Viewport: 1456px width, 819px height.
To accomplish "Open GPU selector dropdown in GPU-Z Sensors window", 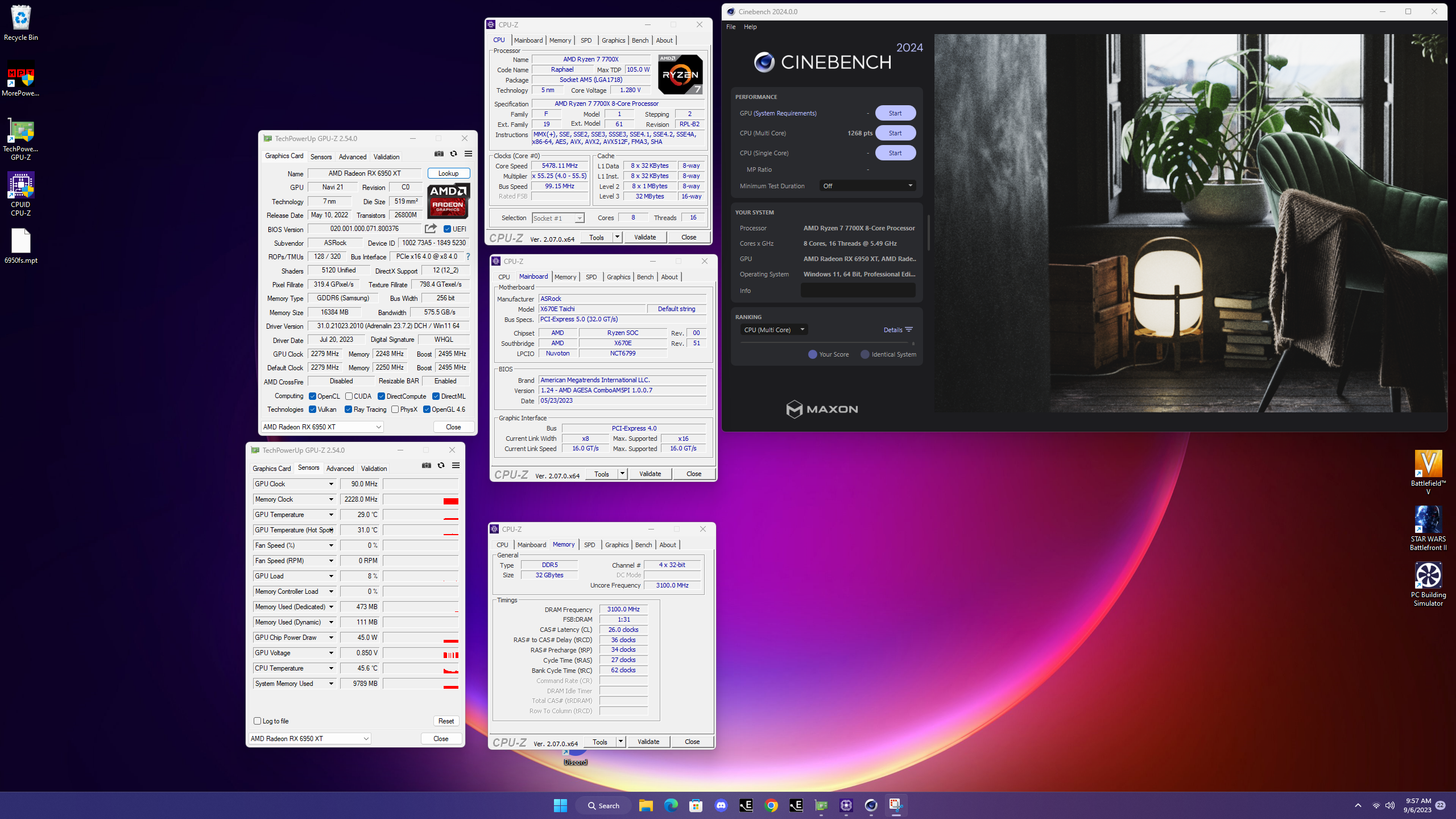I will [x=310, y=739].
